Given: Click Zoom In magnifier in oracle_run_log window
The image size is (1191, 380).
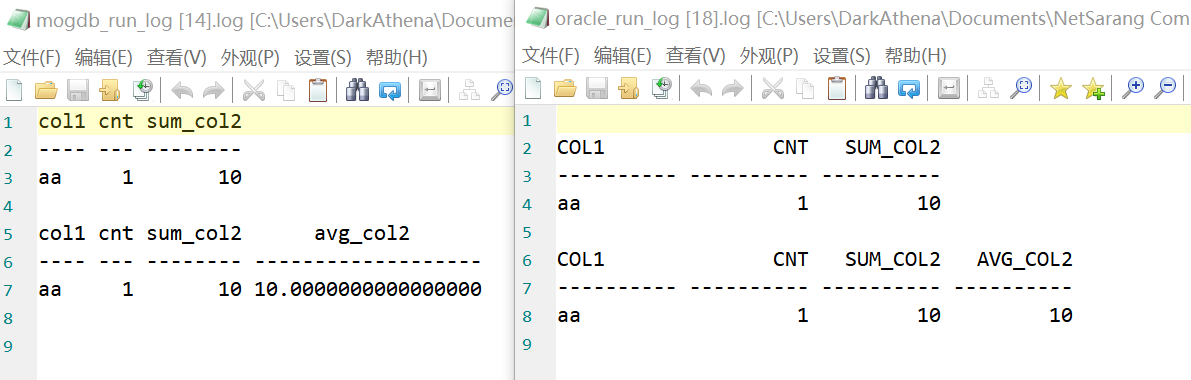Looking at the screenshot, I should coord(1133,88).
